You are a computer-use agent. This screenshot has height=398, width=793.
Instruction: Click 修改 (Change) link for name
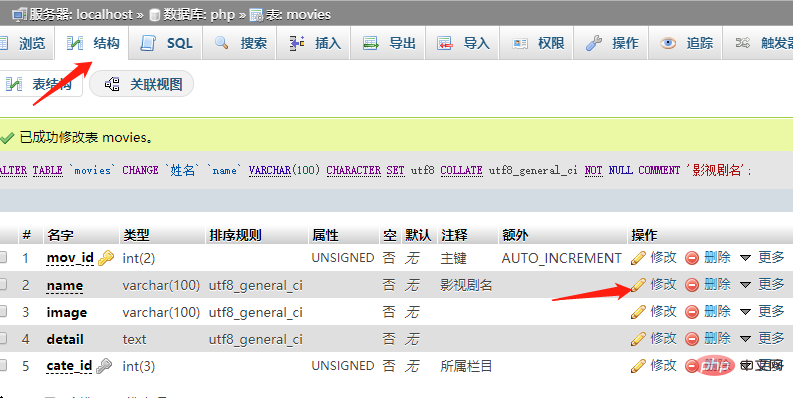tap(663, 284)
